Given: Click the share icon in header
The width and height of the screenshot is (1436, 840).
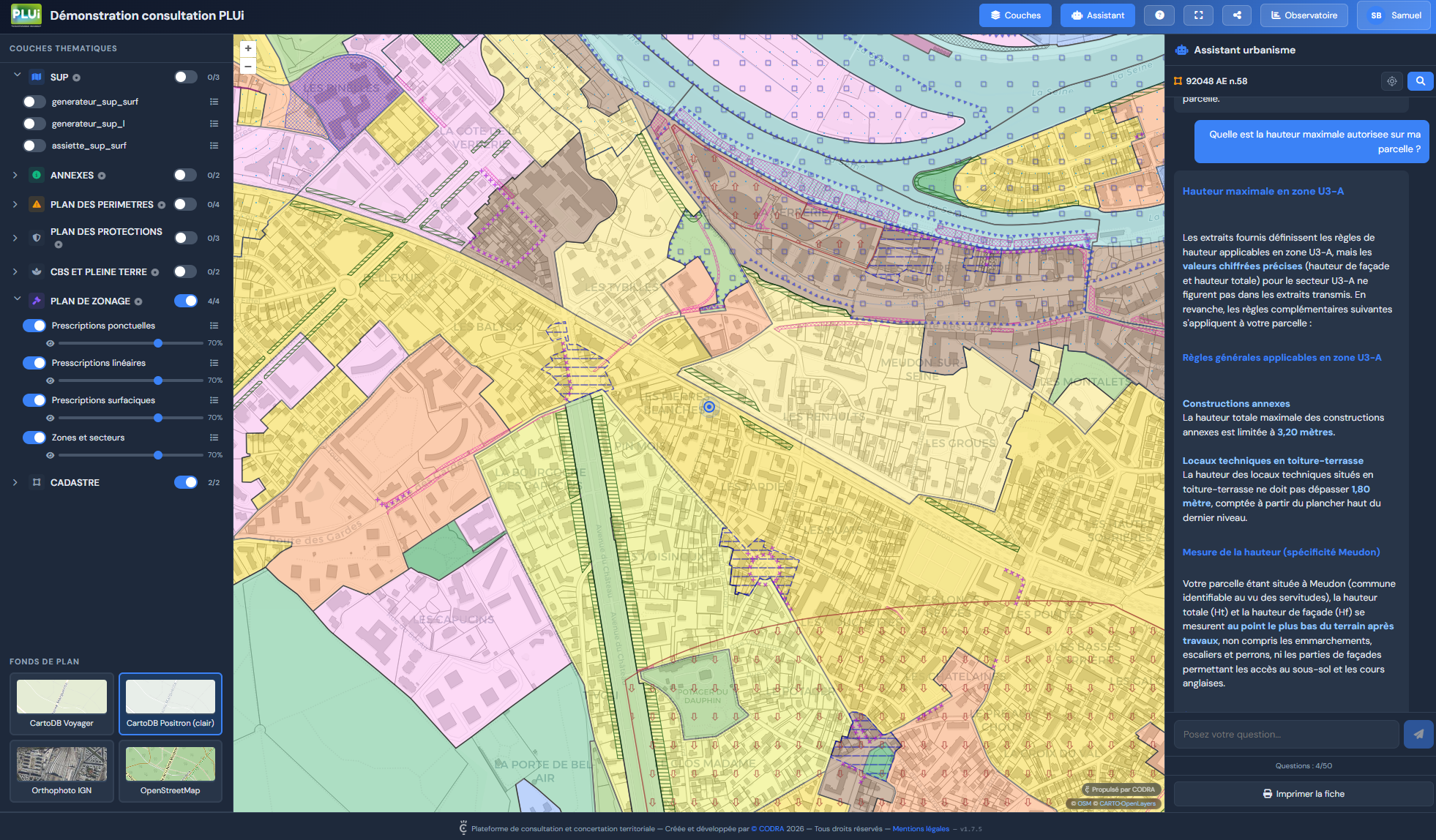Looking at the screenshot, I should click(1237, 15).
